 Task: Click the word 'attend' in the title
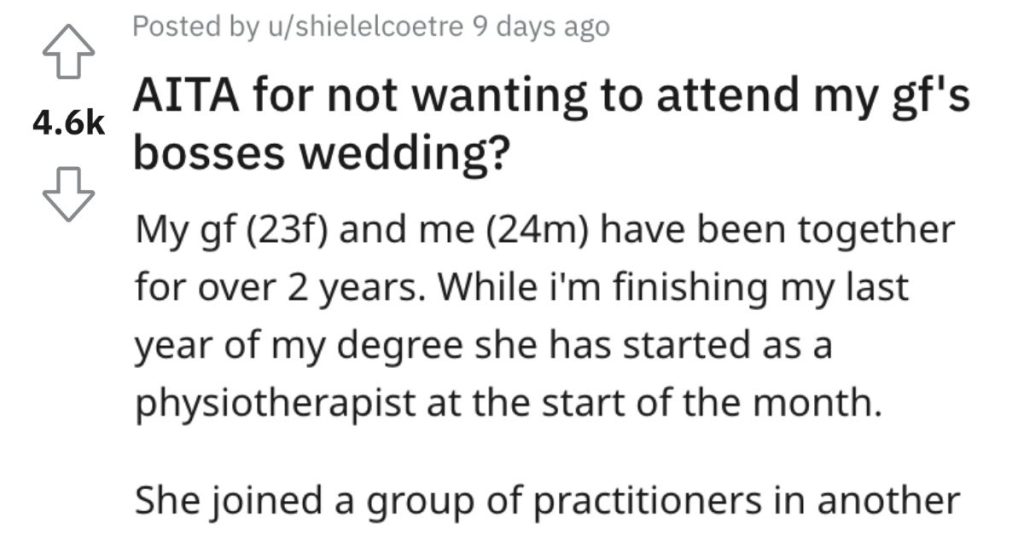pyautogui.click(x=728, y=95)
